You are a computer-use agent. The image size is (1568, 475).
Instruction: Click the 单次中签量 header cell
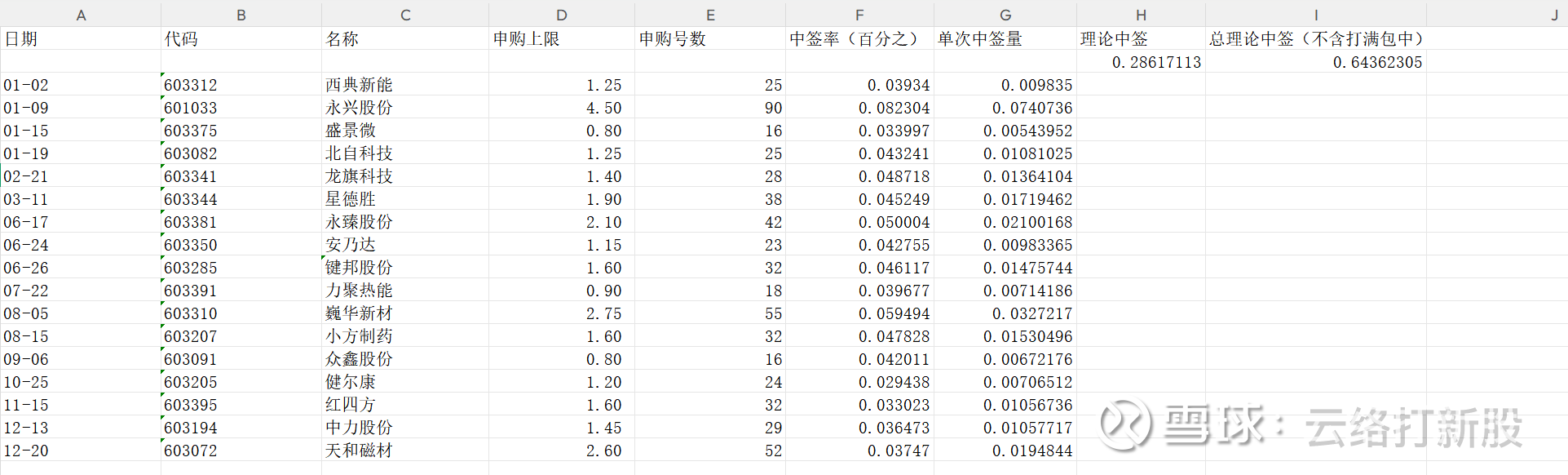[x=1005, y=38]
